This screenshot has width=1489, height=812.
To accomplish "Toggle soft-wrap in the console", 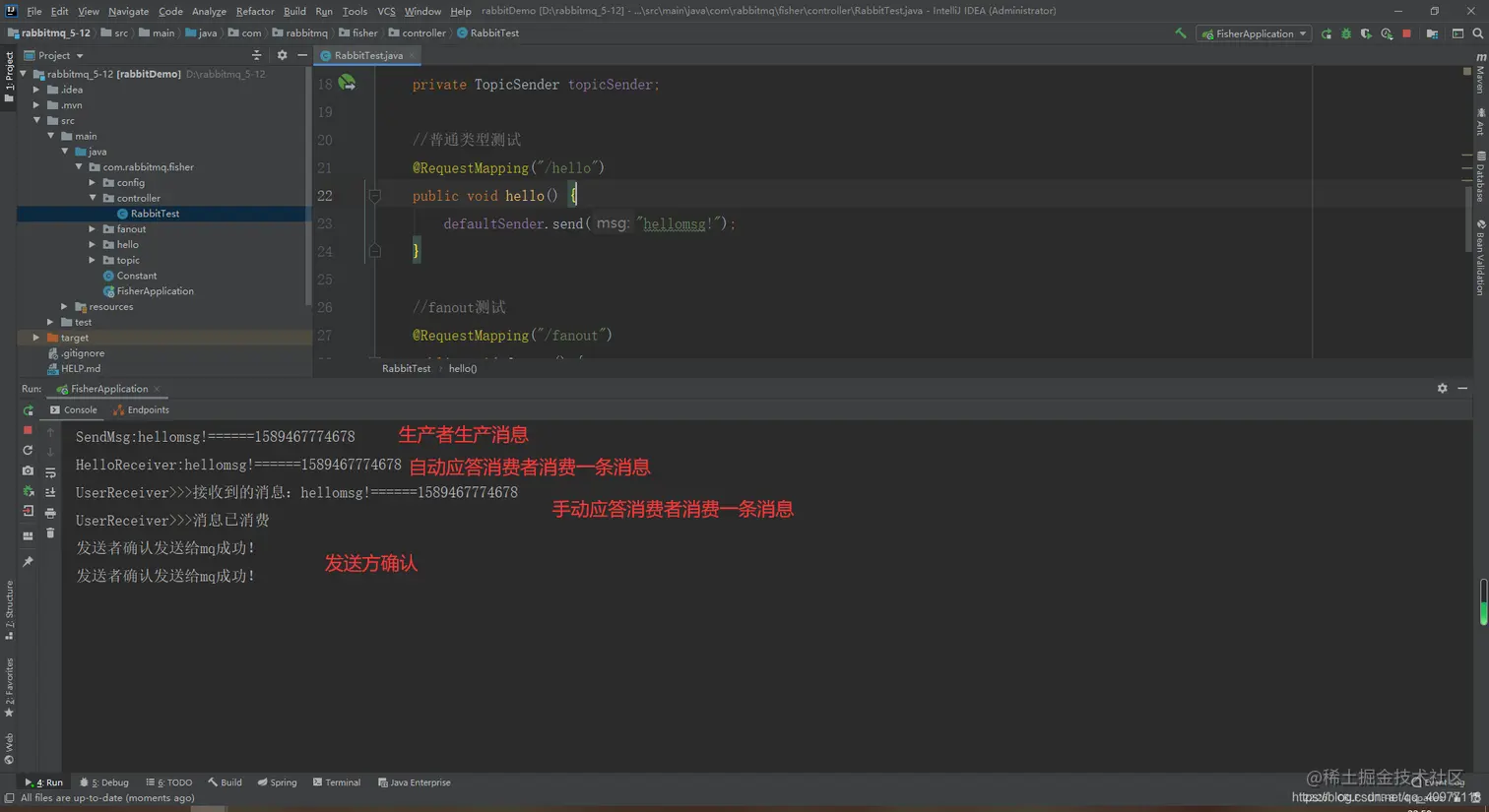I will [50, 472].
